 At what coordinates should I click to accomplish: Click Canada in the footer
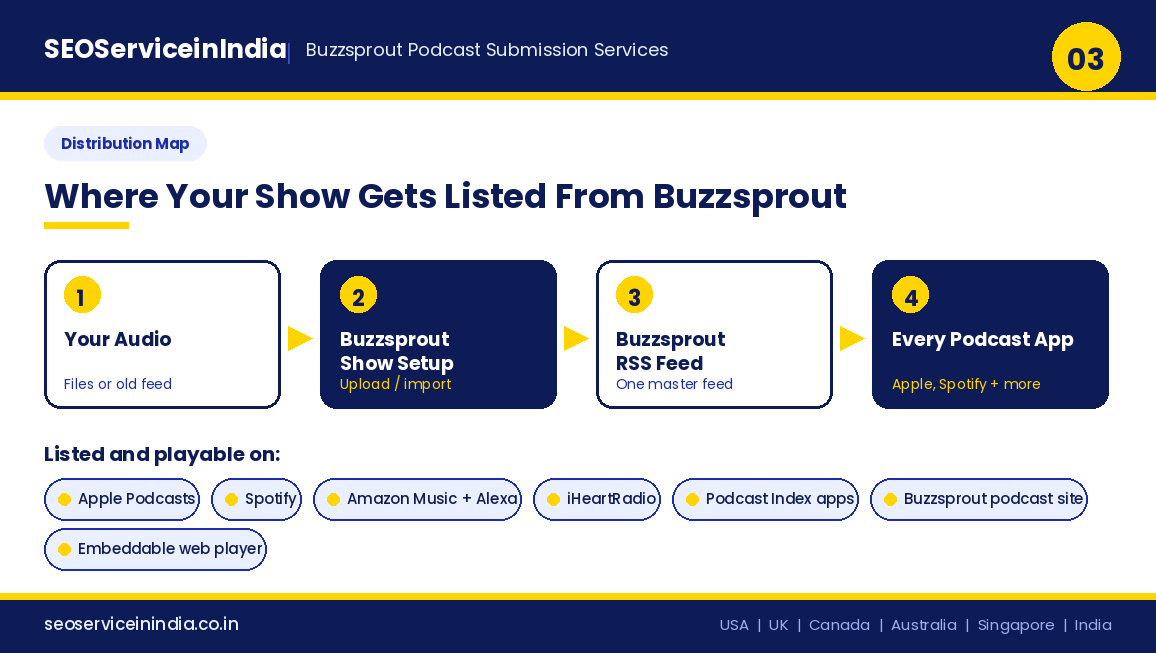pyautogui.click(x=839, y=625)
